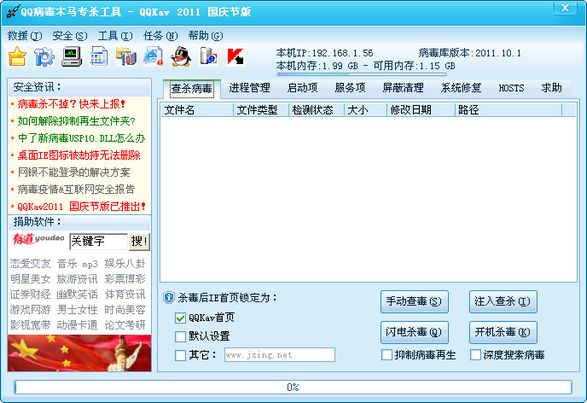The image size is (587, 403).
Task: Open the 任务(N) menu
Action: pos(161,36)
